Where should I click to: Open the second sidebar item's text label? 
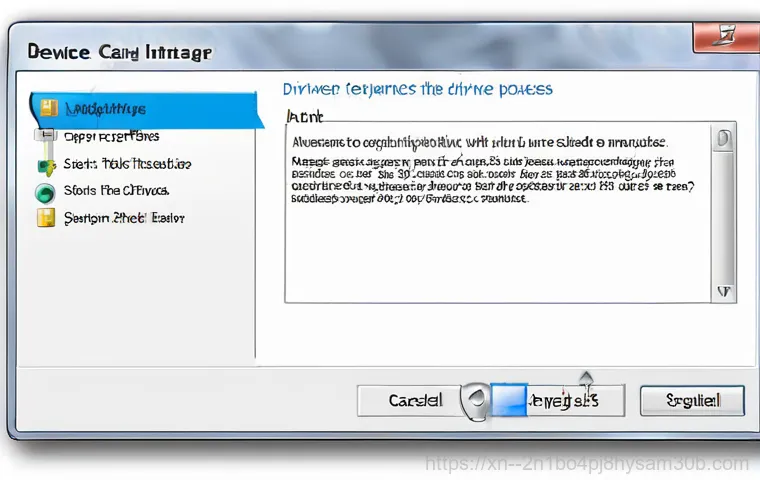pos(111,136)
